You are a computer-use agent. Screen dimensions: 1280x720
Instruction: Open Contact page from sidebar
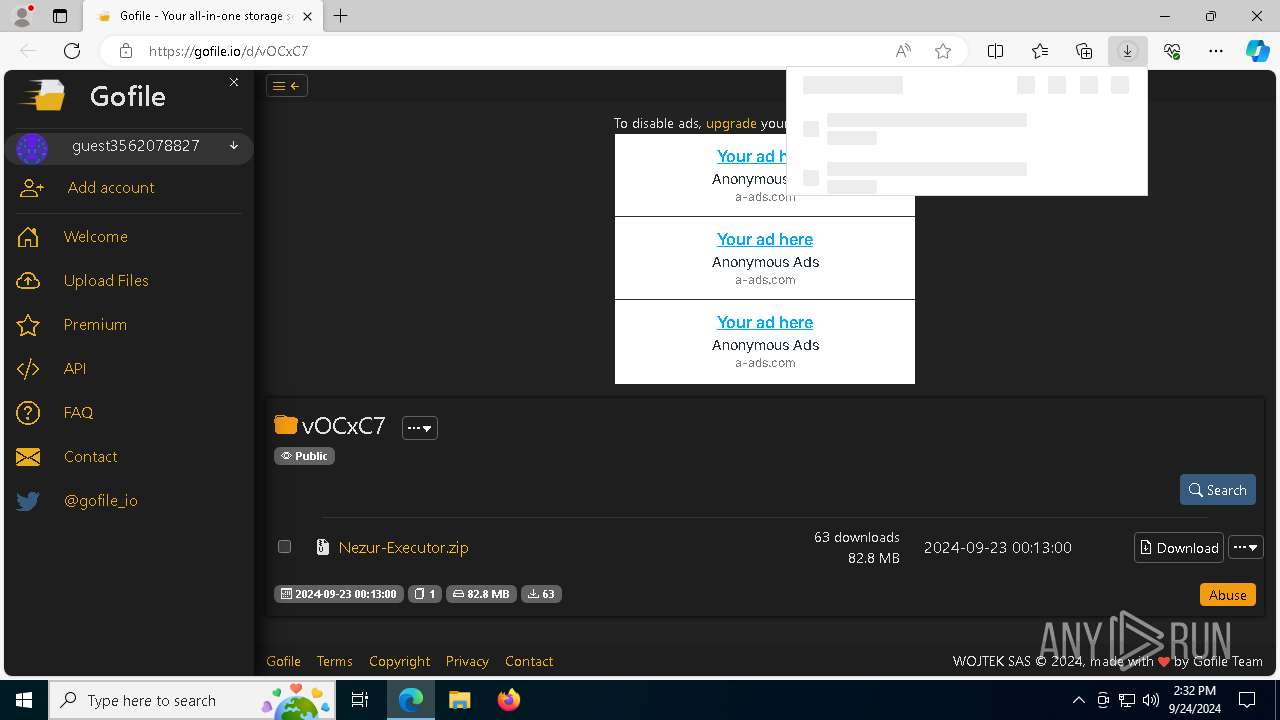tap(91, 457)
